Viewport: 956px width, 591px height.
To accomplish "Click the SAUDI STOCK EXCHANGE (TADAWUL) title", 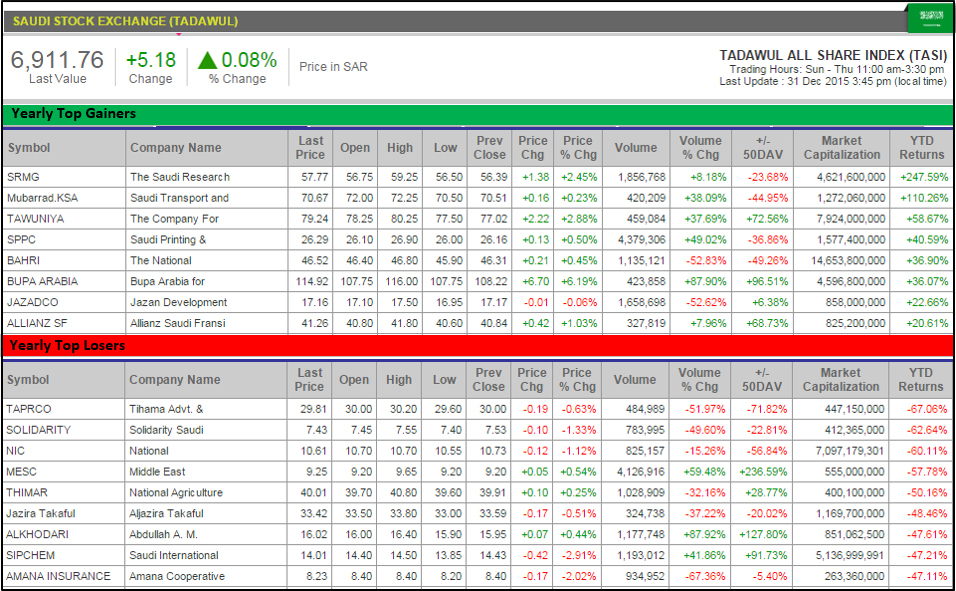I will [125, 21].
